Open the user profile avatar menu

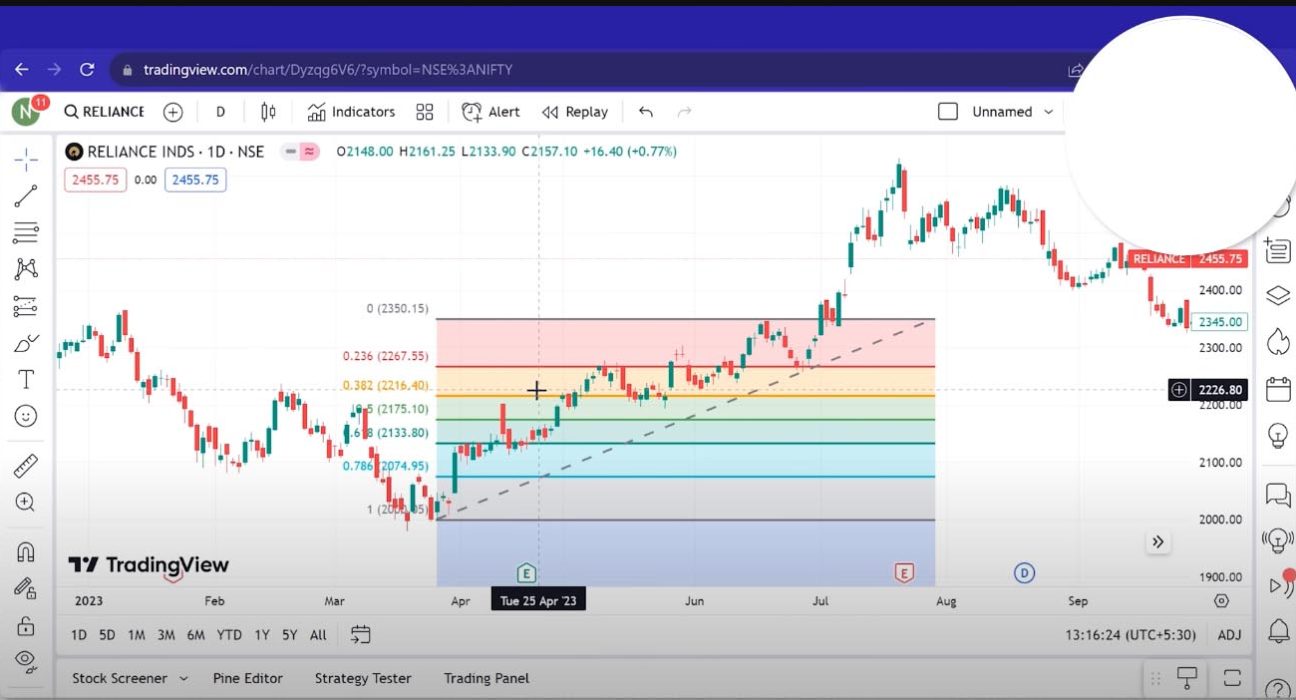pos(25,111)
